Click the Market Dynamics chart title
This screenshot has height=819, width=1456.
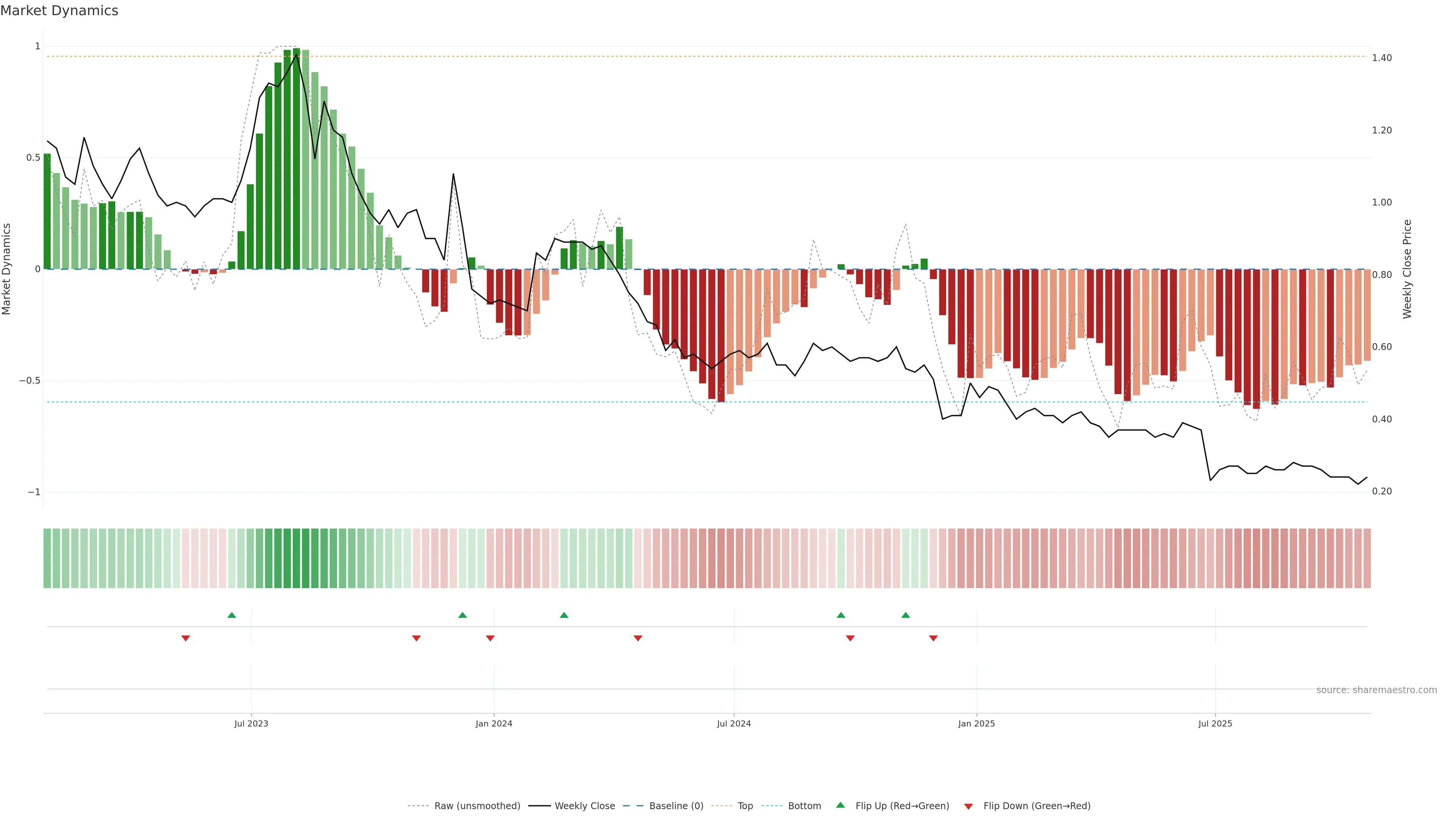click(x=60, y=11)
